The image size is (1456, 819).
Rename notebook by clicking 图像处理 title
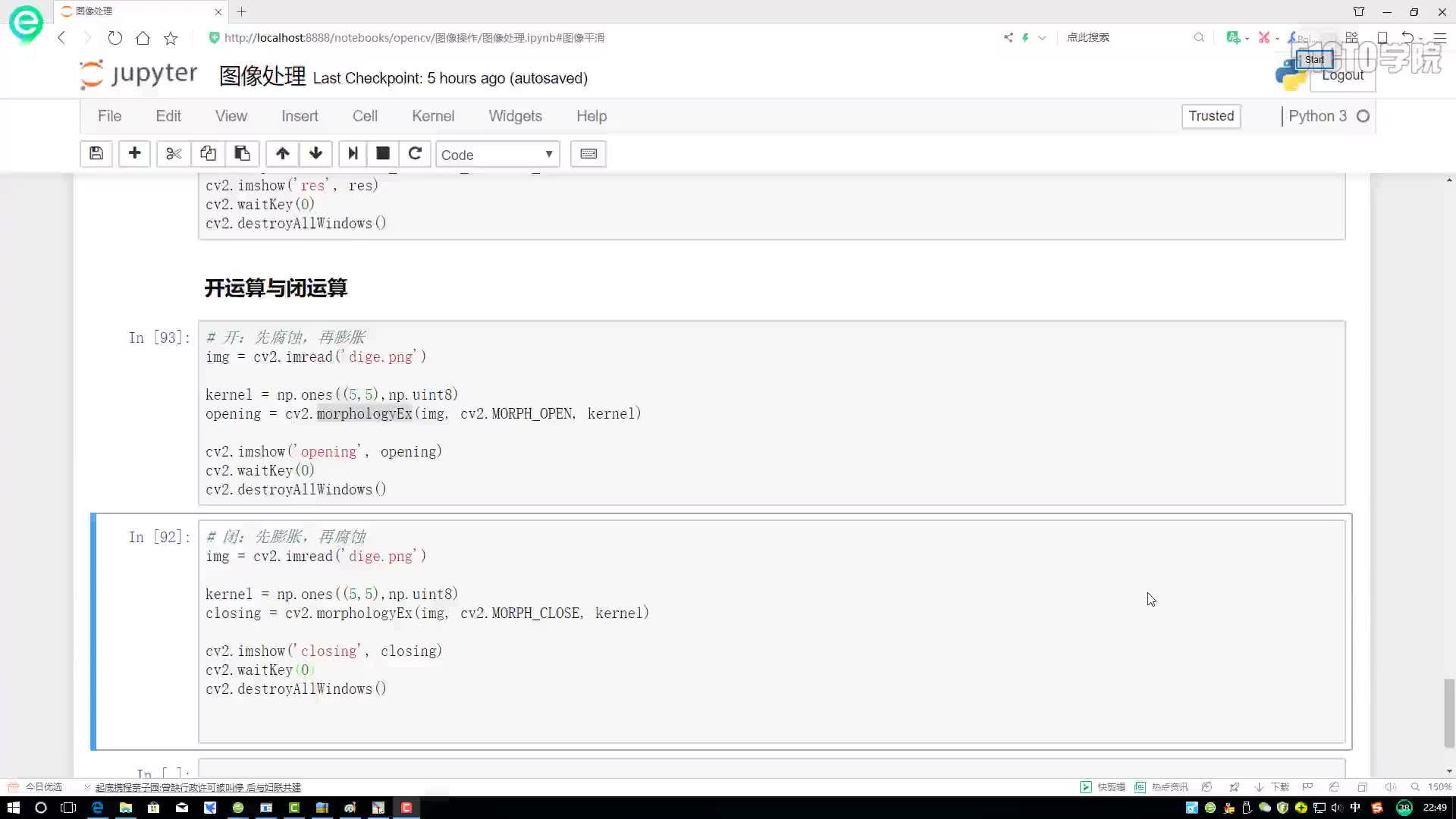262,76
